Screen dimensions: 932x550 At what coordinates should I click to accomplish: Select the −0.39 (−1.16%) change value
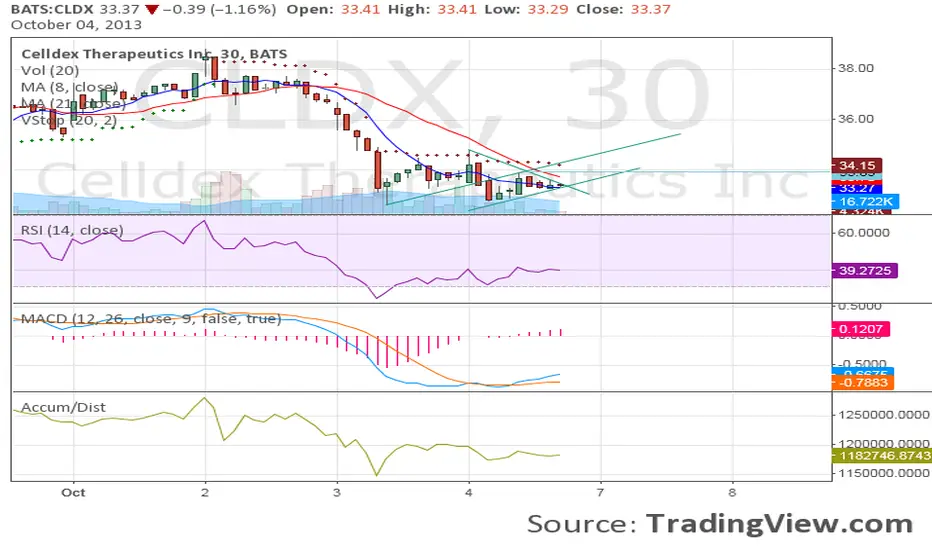point(219,10)
